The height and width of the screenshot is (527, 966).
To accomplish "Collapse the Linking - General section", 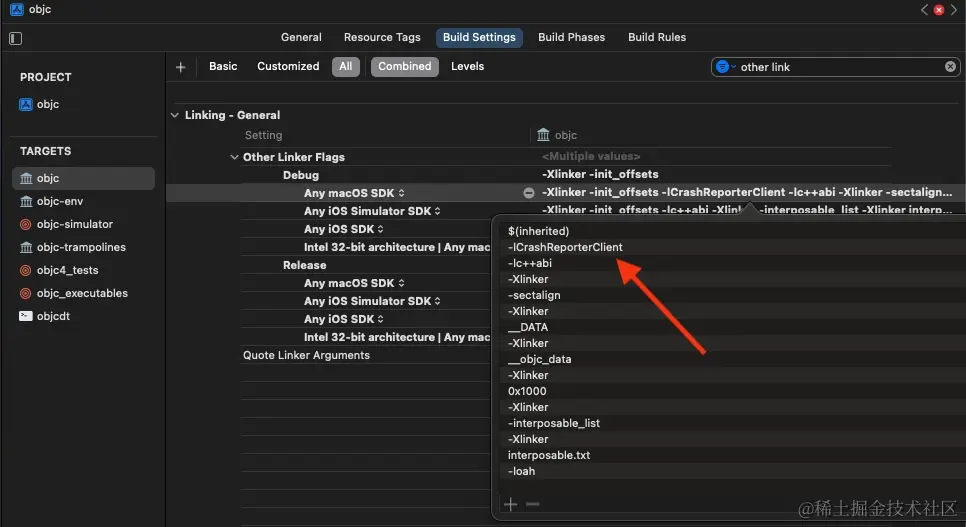I will coord(175,115).
